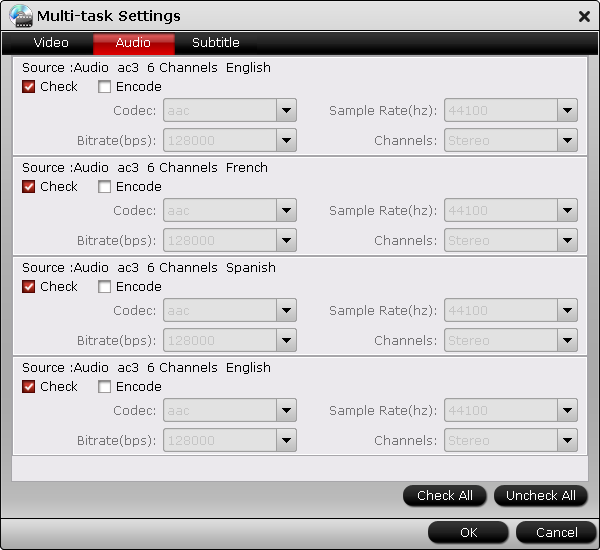Toggle Check on the bottom English audio track

pos(29,387)
